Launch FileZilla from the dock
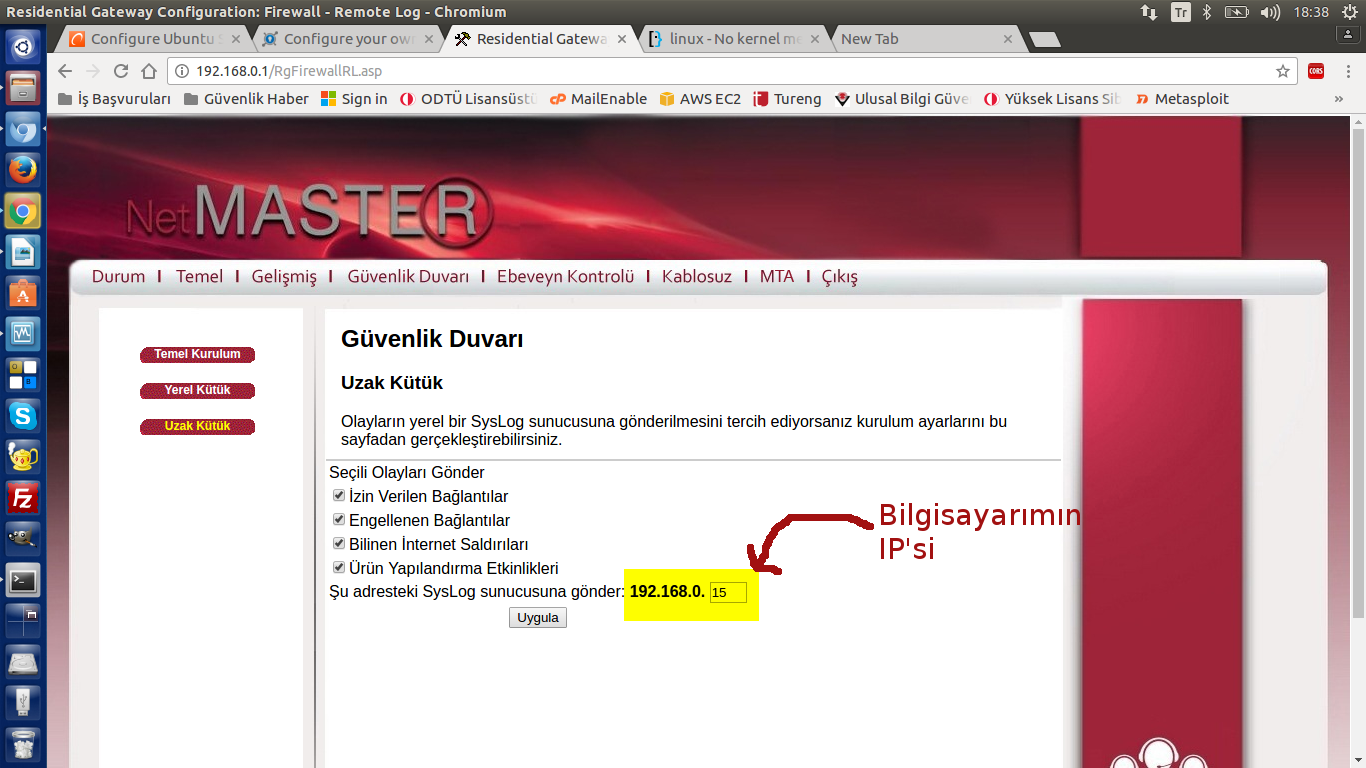This screenshot has height=768, width=1366. pyautogui.click(x=23, y=497)
